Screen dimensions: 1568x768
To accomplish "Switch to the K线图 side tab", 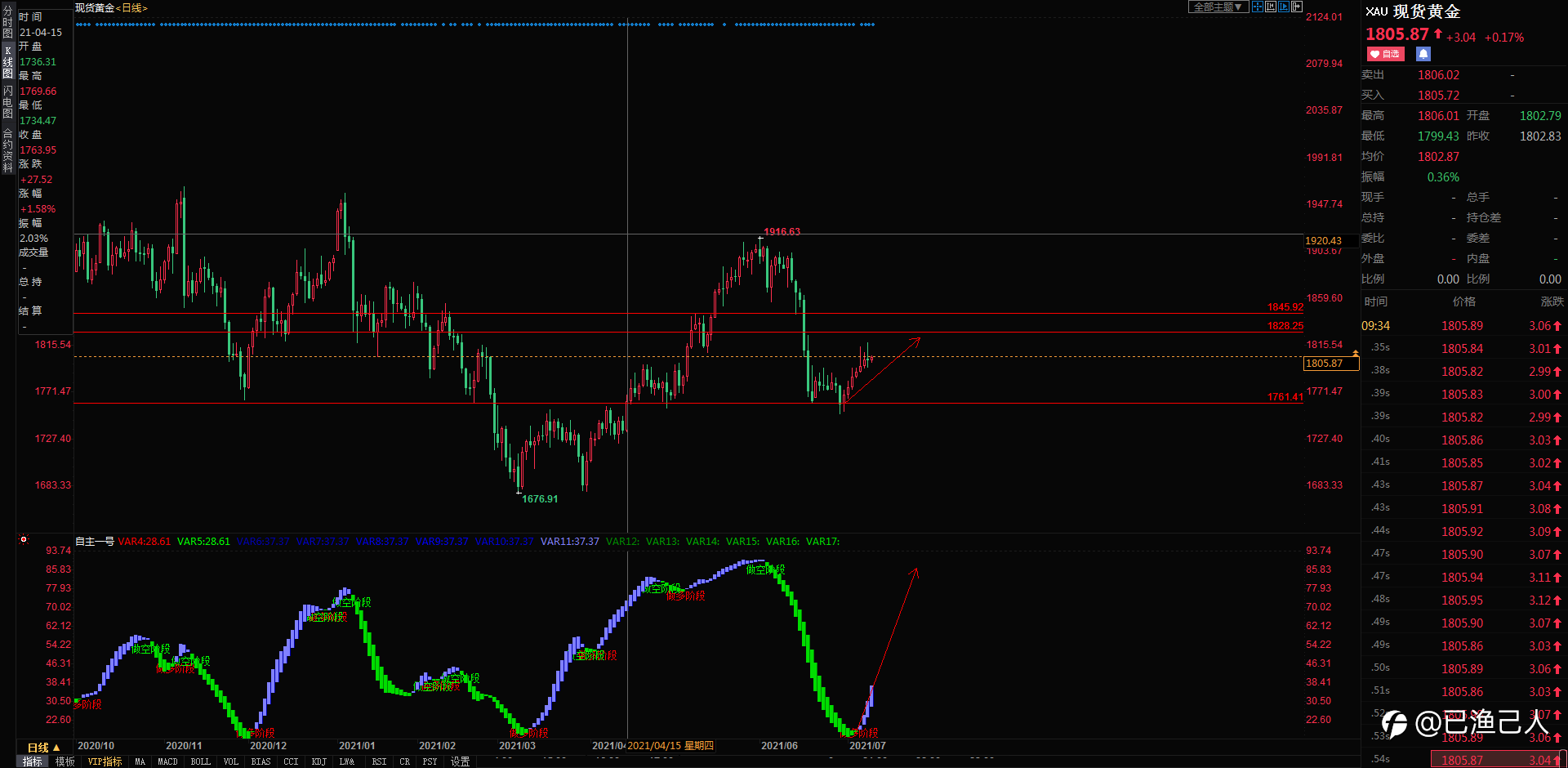I will 7,61.
